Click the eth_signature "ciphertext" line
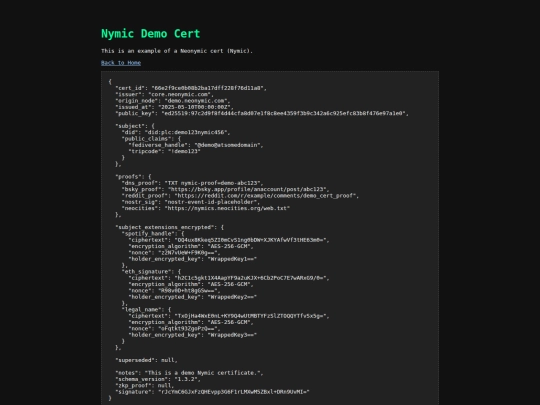 [229, 278]
